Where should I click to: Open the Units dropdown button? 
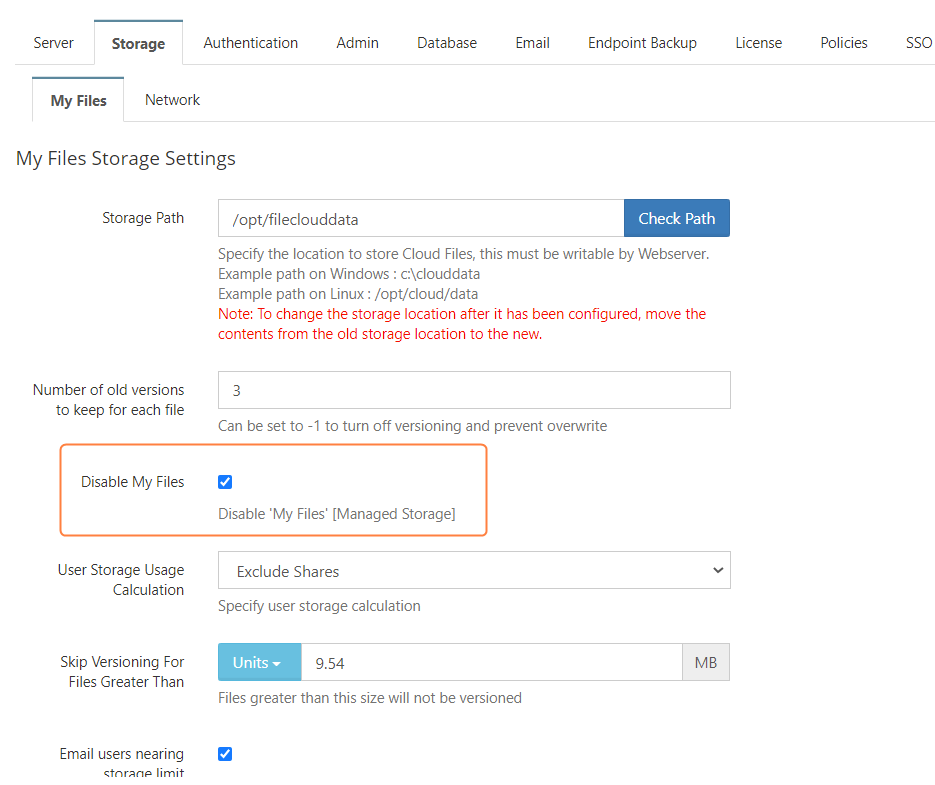pyautogui.click(x=259, y=662)
